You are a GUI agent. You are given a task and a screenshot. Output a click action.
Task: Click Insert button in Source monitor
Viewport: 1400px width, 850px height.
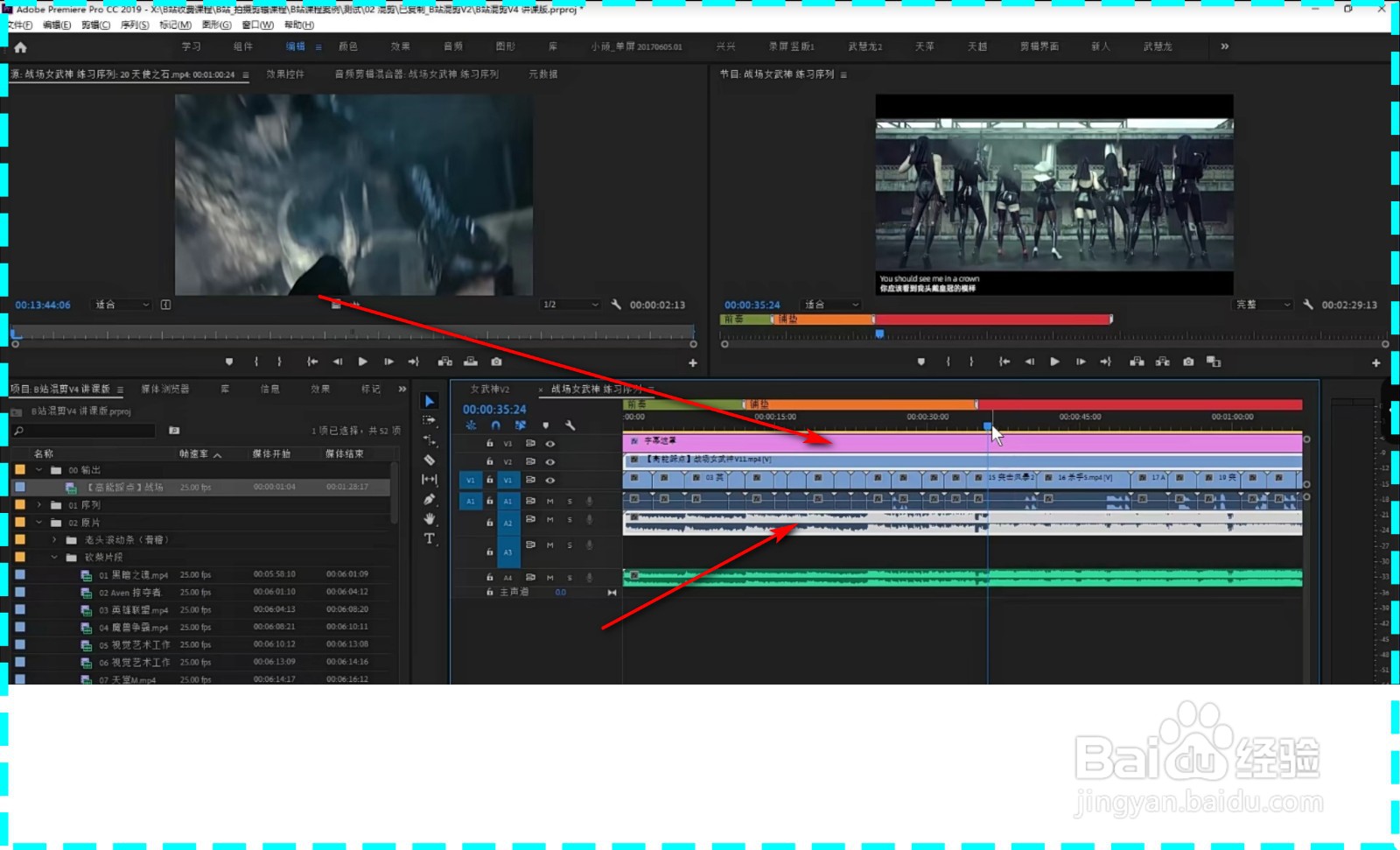click(x=444, y=362)
